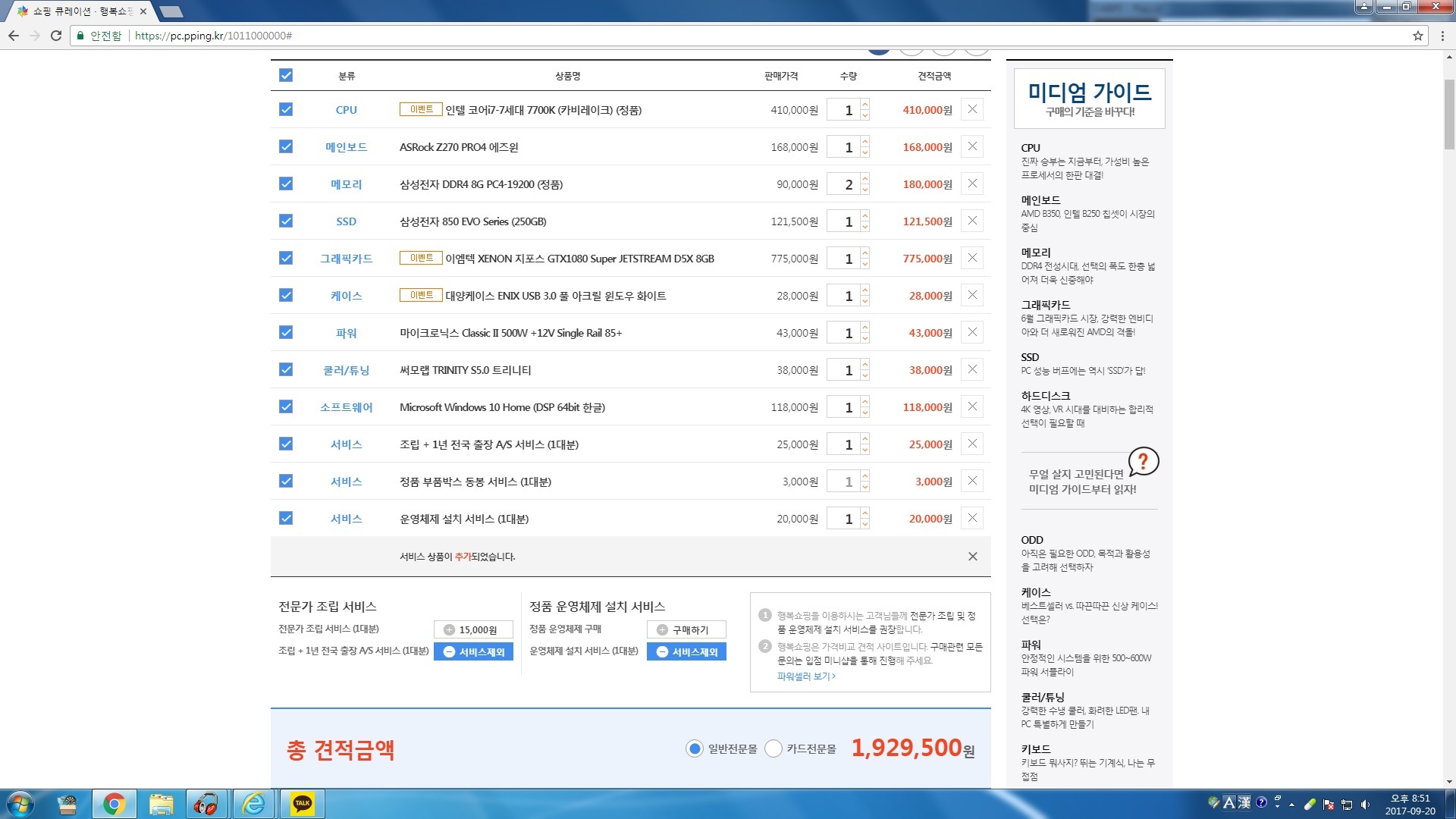
Task: Click the question mark guide bubble icon
Action: pos(1143,460)
